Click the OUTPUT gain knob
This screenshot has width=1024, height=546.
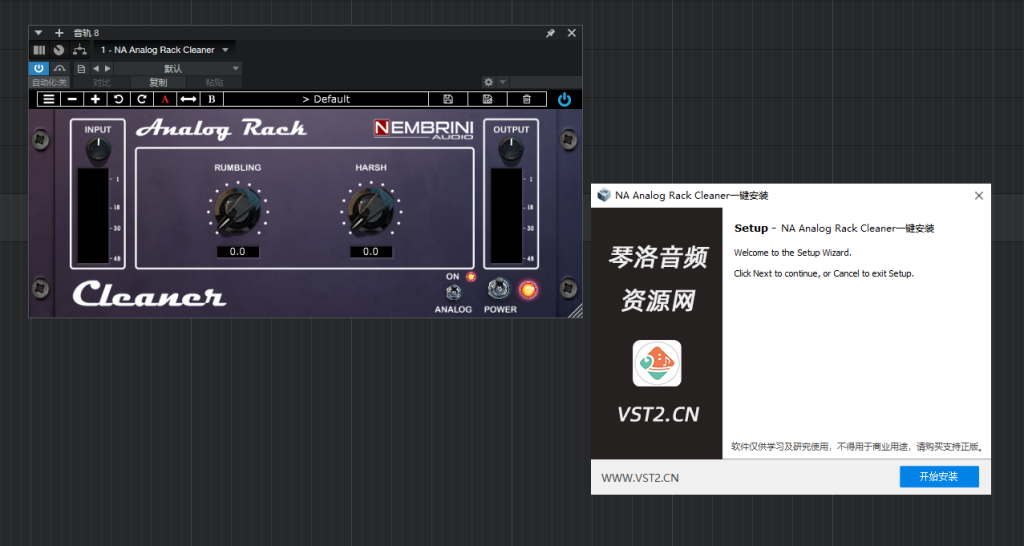pyautogui.click(x=511, y=150)
